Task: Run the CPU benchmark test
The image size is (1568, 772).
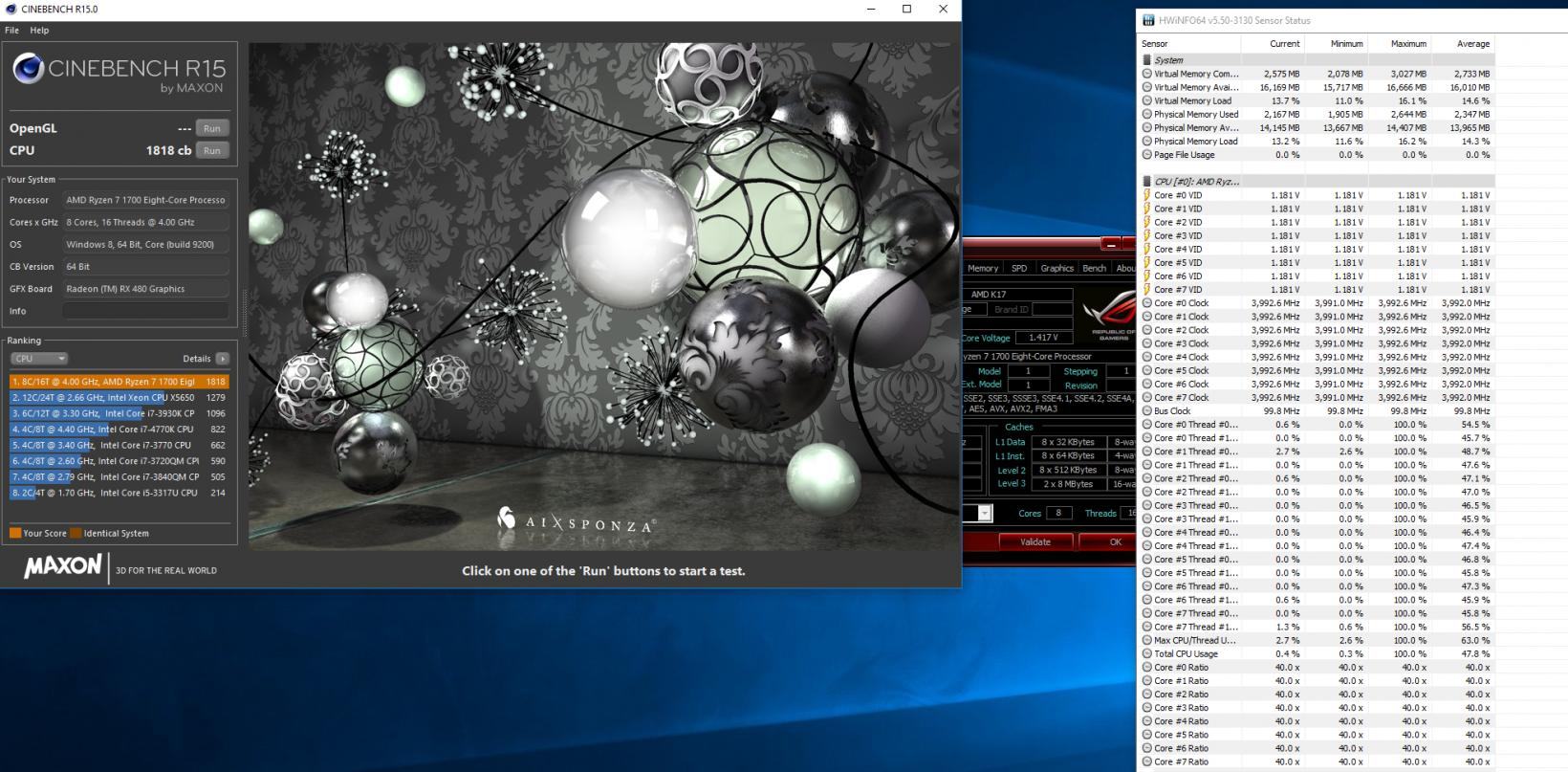Action: 212,150
